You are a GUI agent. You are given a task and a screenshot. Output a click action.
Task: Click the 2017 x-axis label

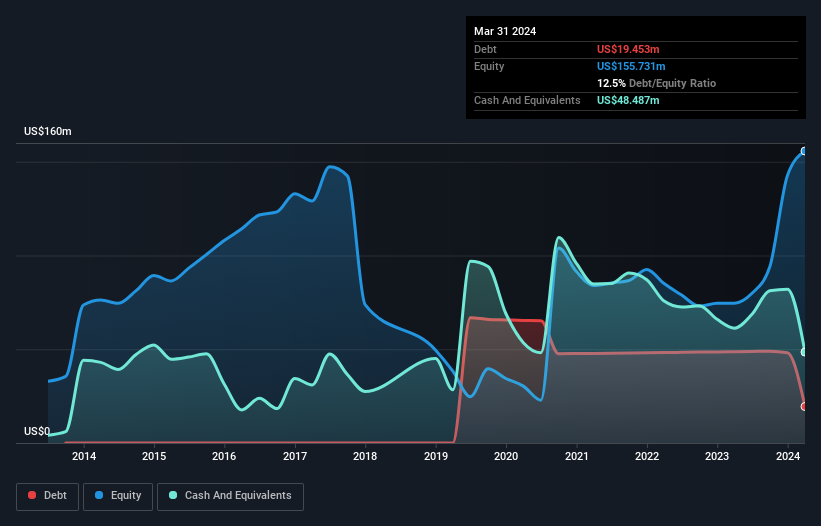[x=295, y=456]
